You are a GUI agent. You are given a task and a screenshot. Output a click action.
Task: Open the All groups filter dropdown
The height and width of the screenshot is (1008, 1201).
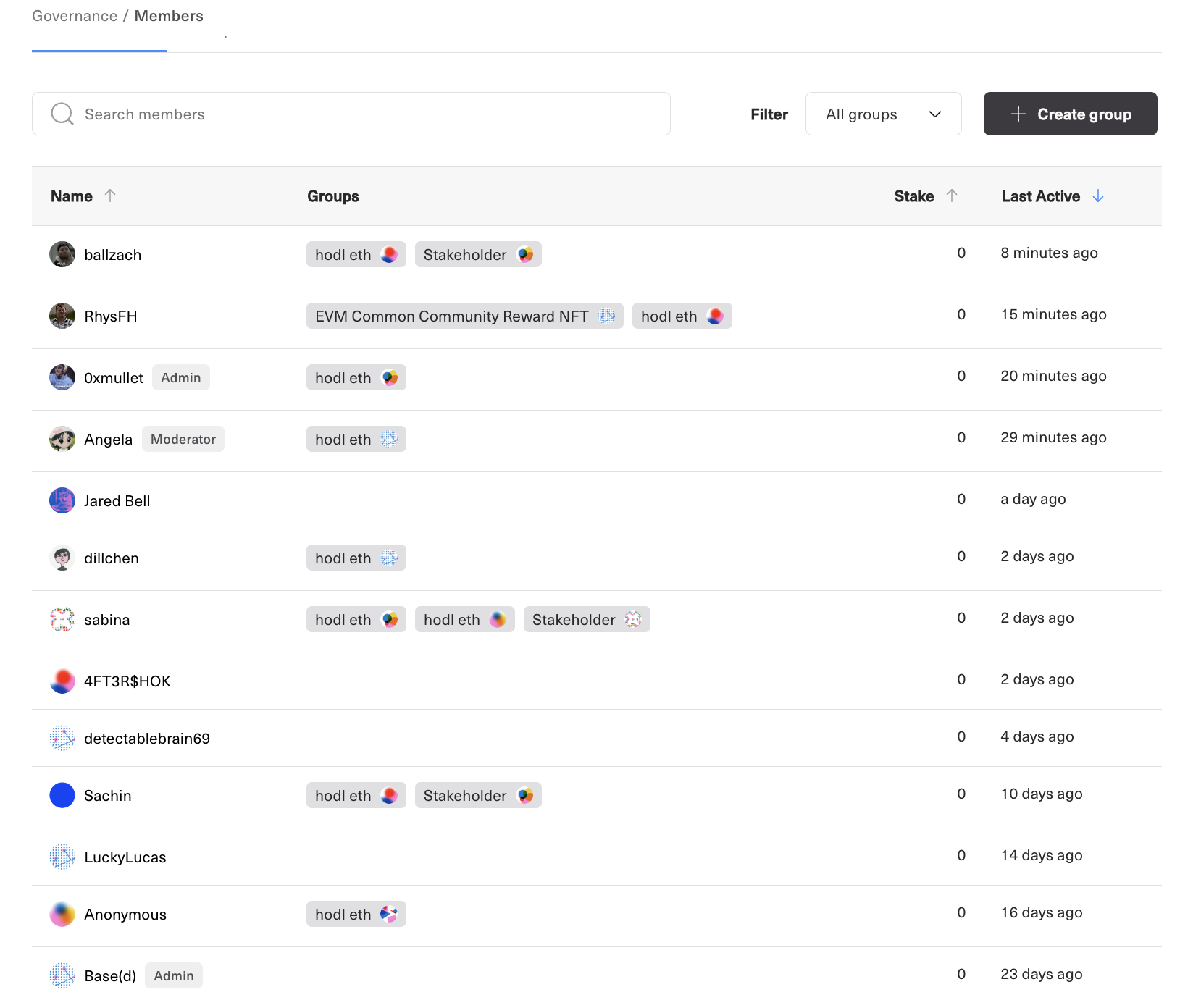click(883, 114)
